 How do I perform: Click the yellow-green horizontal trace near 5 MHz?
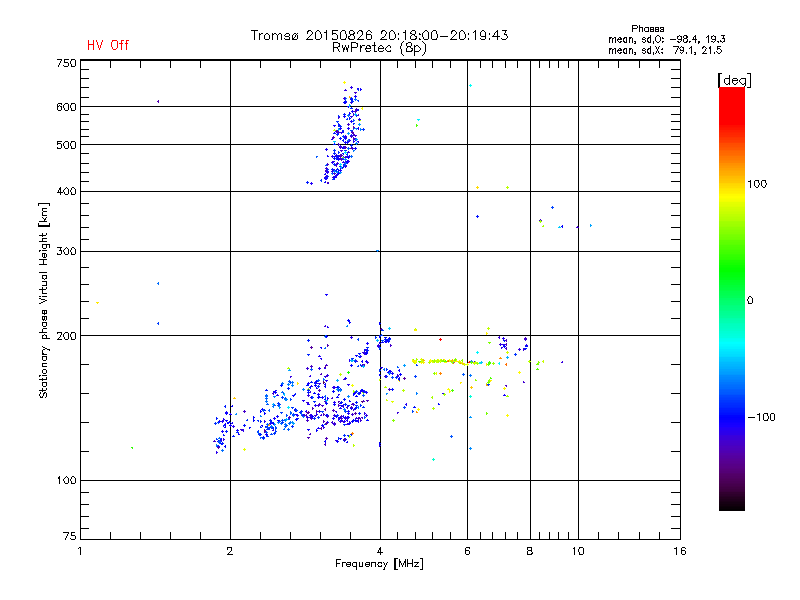tap(446, 362)
